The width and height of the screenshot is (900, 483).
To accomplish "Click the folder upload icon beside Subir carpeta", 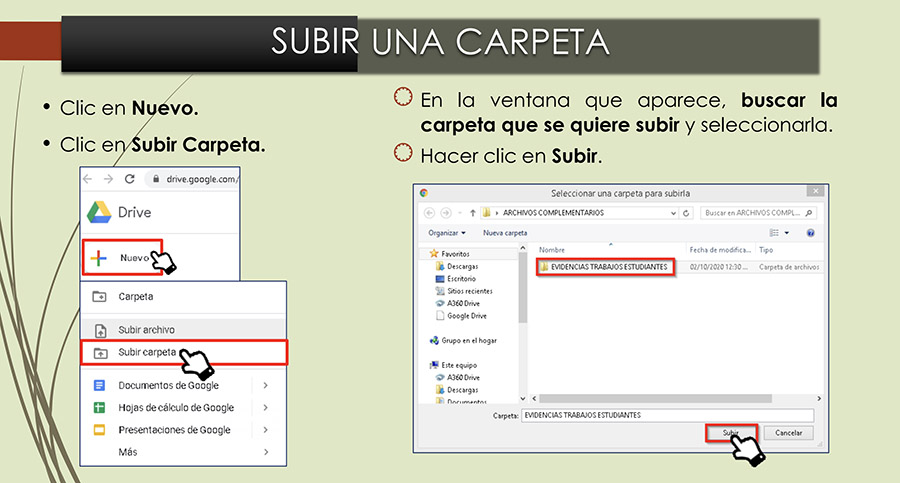I will pyautogui.click(x=100, y=353).
